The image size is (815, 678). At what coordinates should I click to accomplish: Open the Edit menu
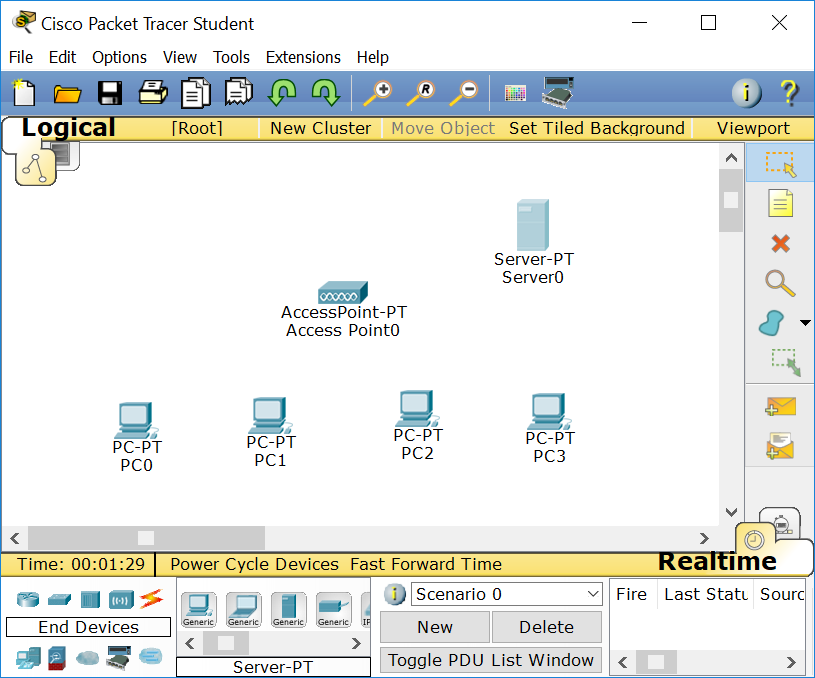pos(62,57)
